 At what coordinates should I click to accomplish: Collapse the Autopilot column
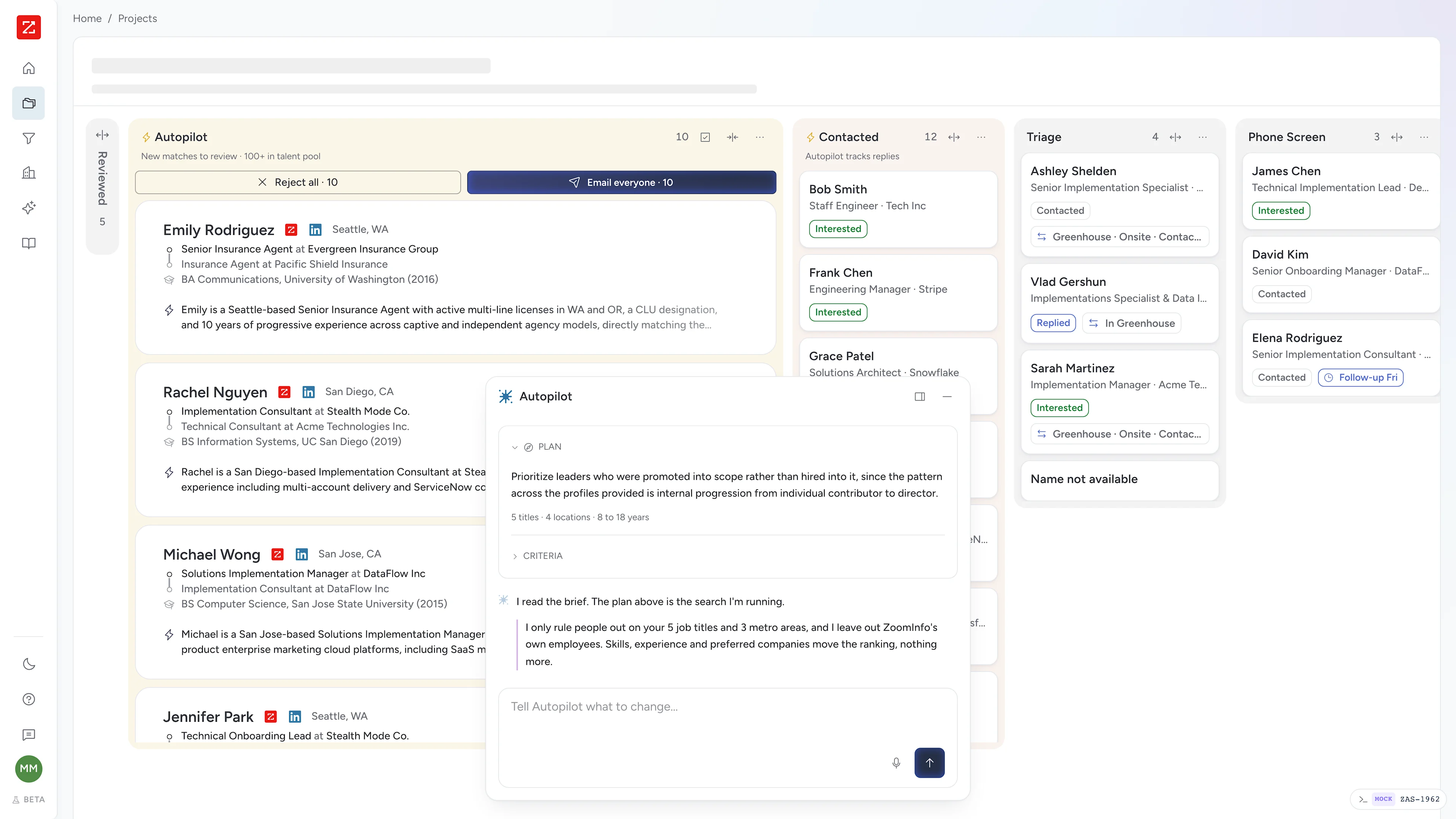coord(733,137)
